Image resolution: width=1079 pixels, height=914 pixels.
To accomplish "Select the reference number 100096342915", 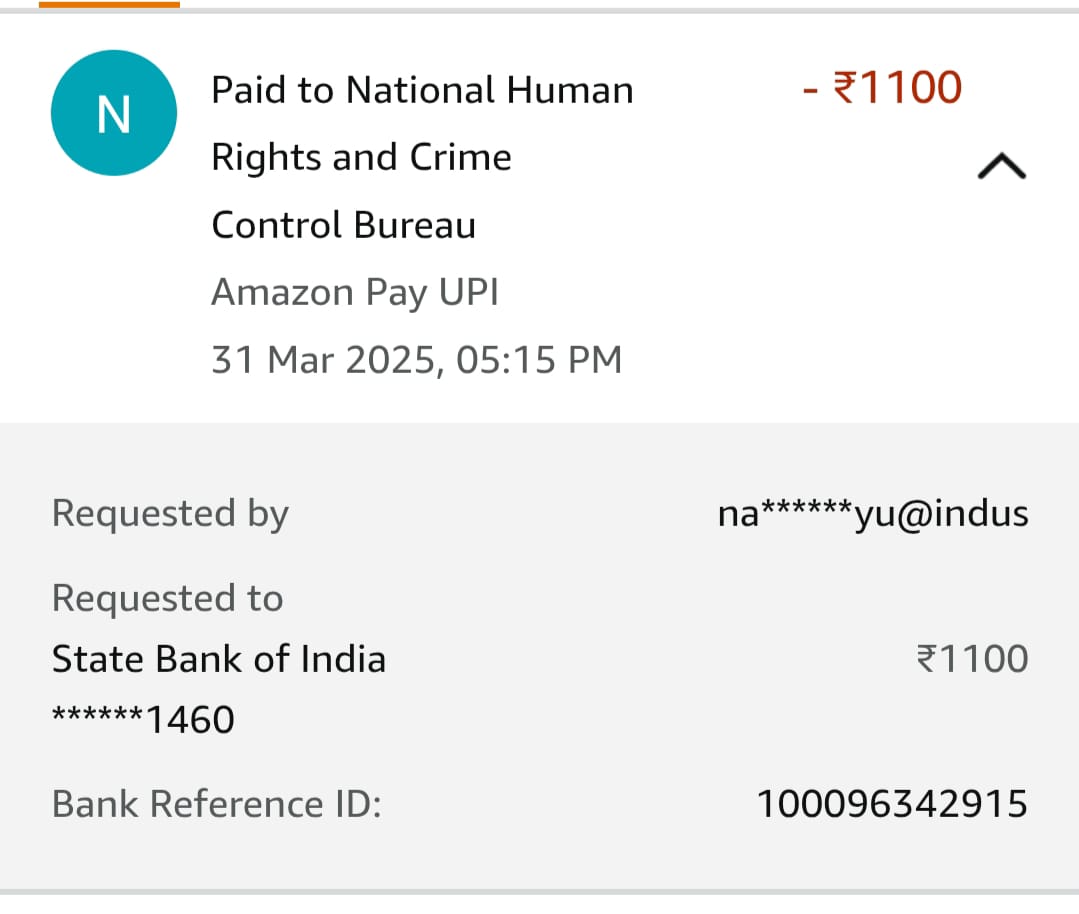I will (x=892, y=804).
